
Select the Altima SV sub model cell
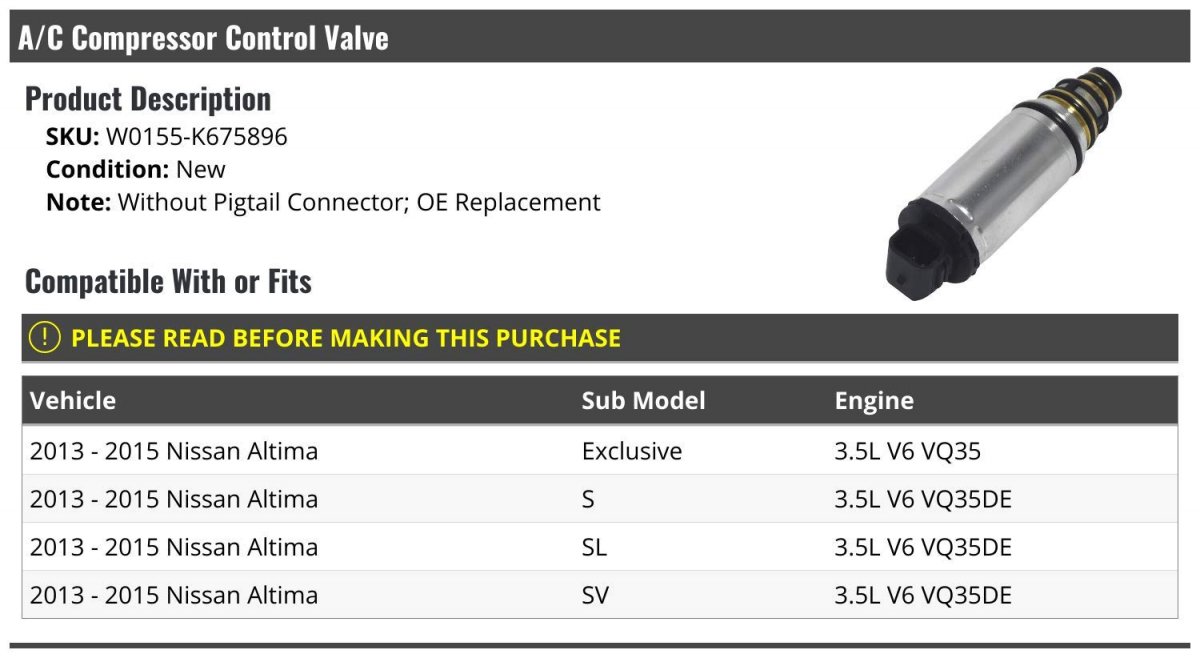595,595
